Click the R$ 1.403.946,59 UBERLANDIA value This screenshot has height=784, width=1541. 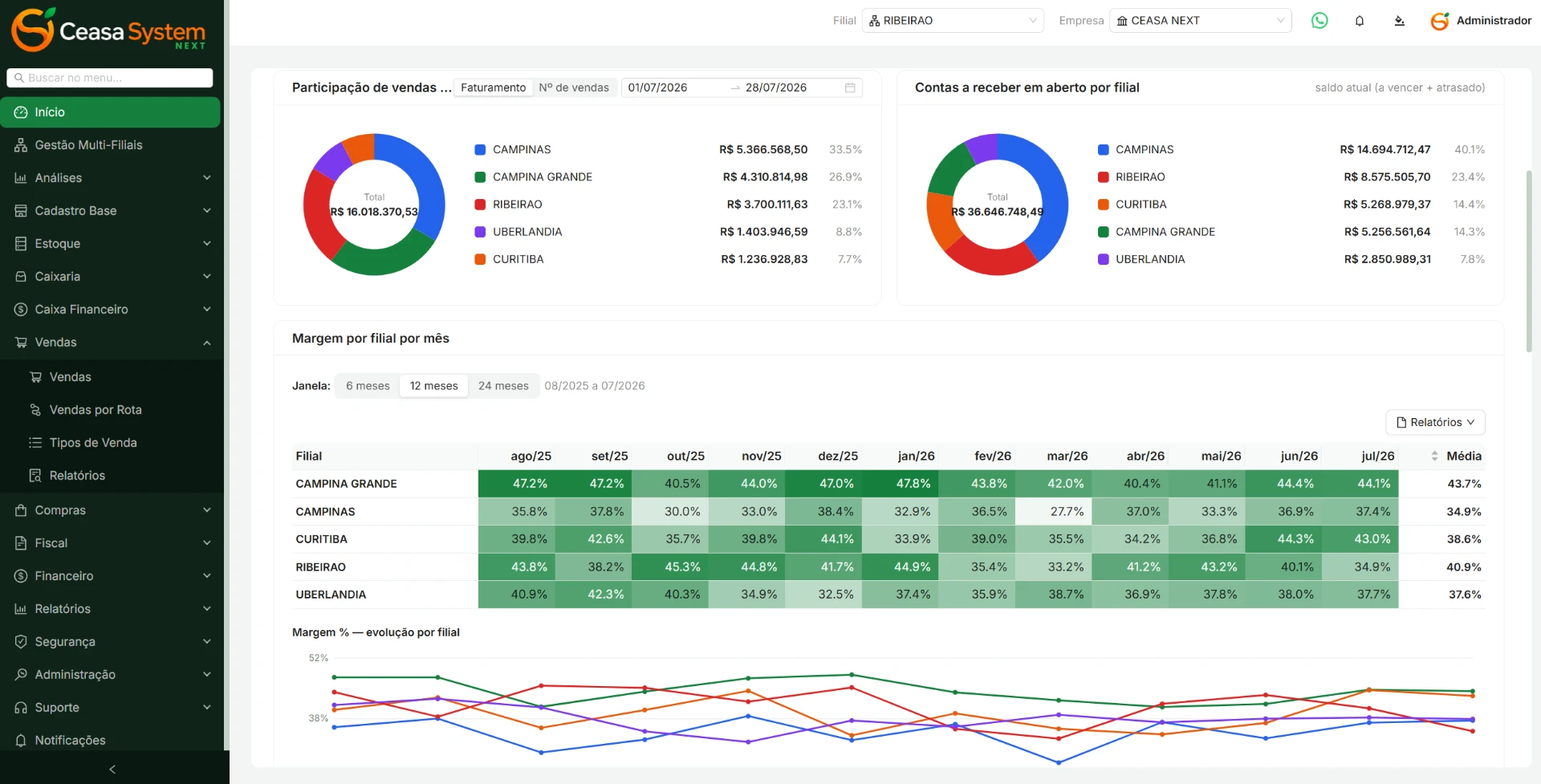tap(763, 232)
